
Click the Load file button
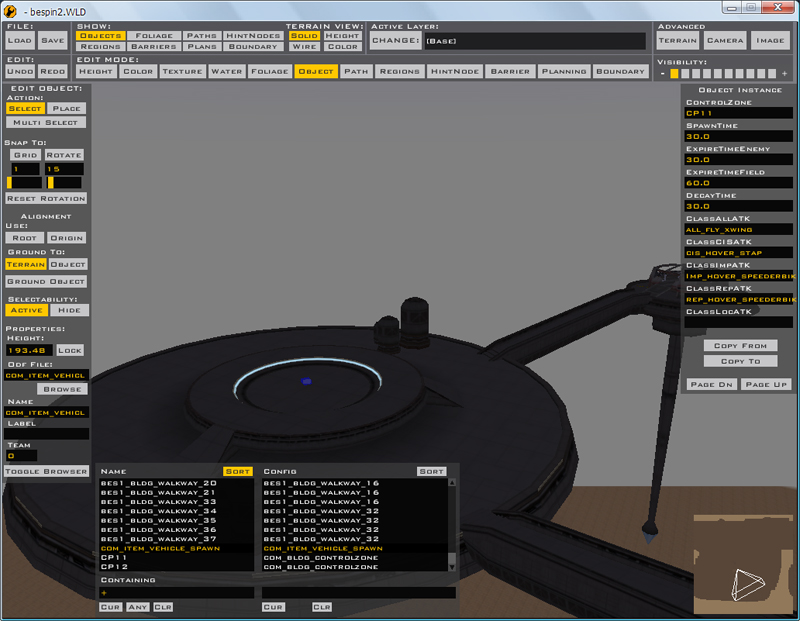coord(20,40)
